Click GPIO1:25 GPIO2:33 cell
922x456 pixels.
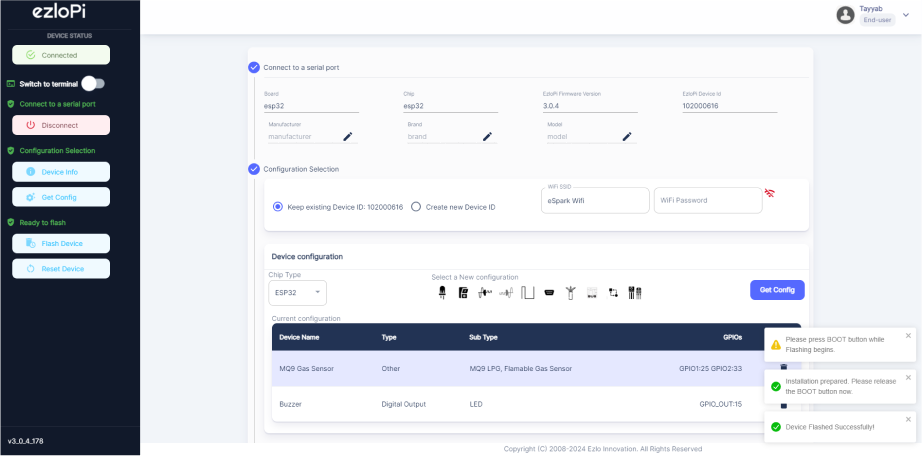pos(710,368)
